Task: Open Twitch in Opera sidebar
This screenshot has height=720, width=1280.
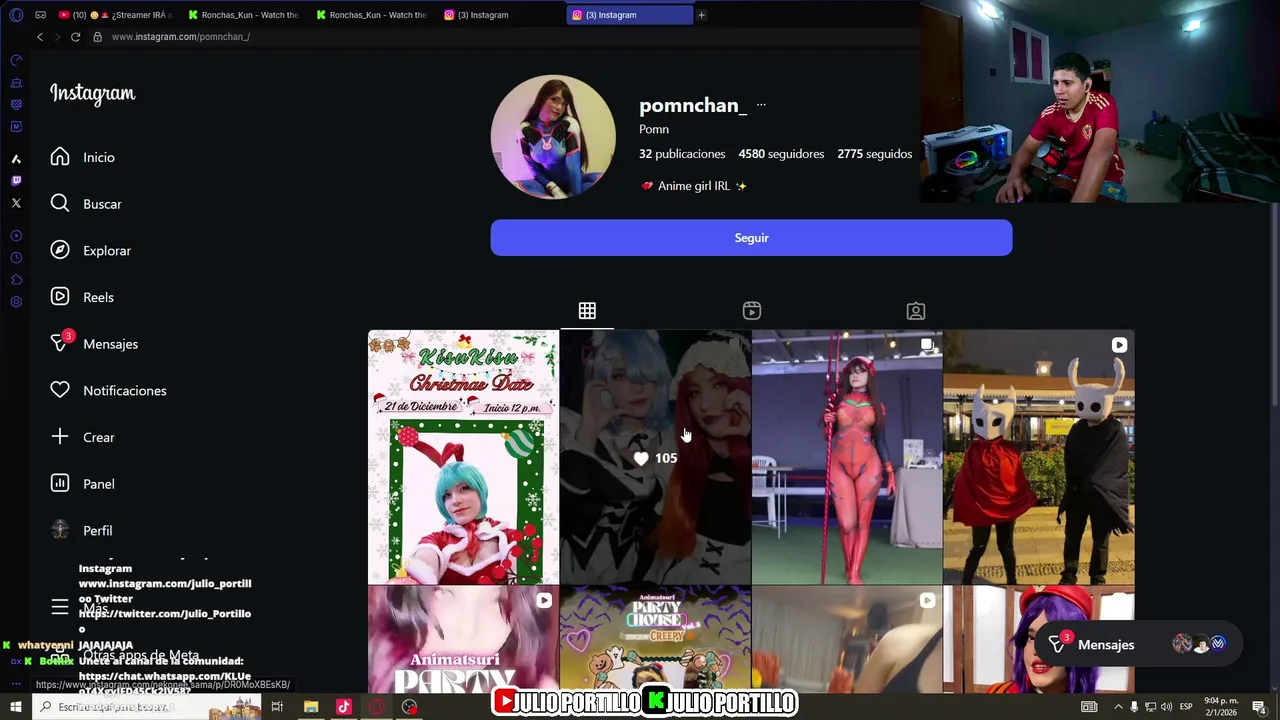Action: click(x=16, y=181)
